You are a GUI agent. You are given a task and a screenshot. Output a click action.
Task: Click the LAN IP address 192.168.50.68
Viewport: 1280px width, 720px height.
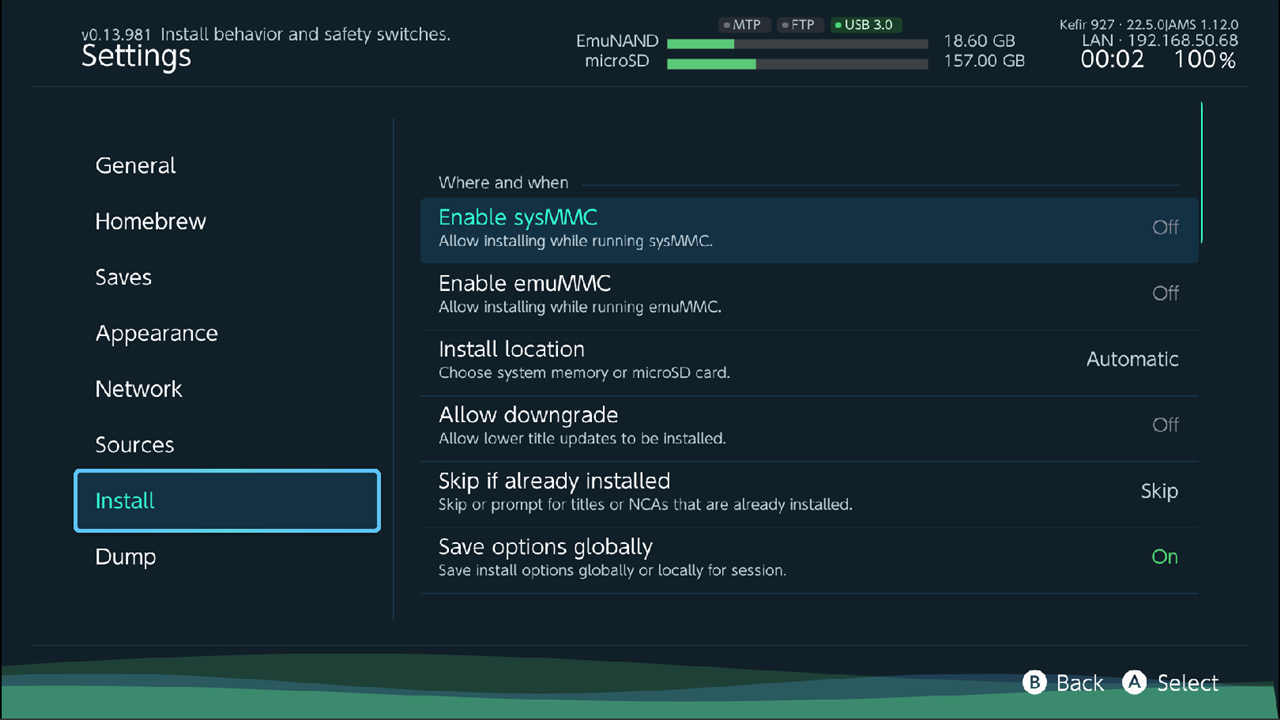[1160, 41]
